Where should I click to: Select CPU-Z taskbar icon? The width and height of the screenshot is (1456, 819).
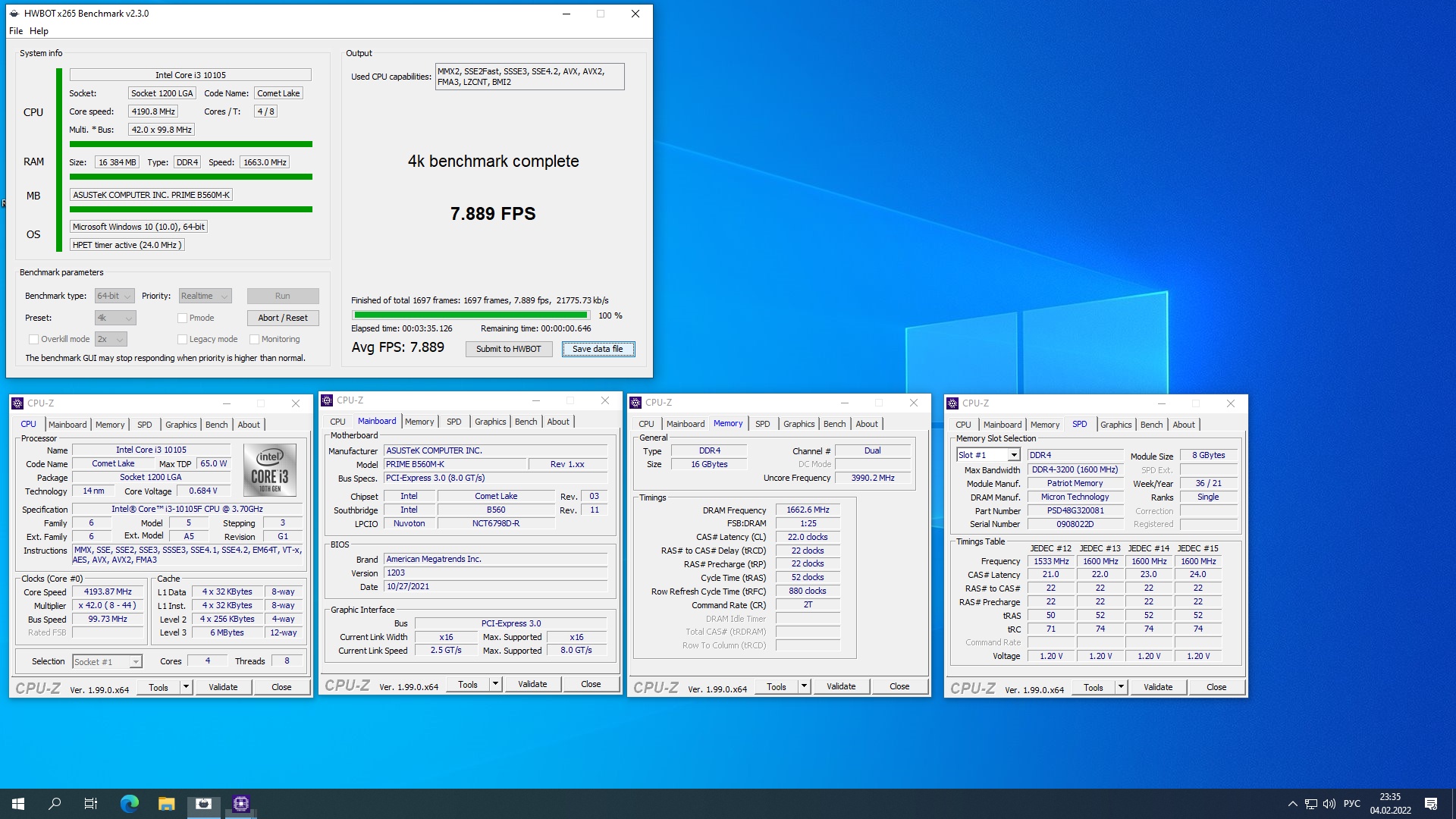pos(241,804)
